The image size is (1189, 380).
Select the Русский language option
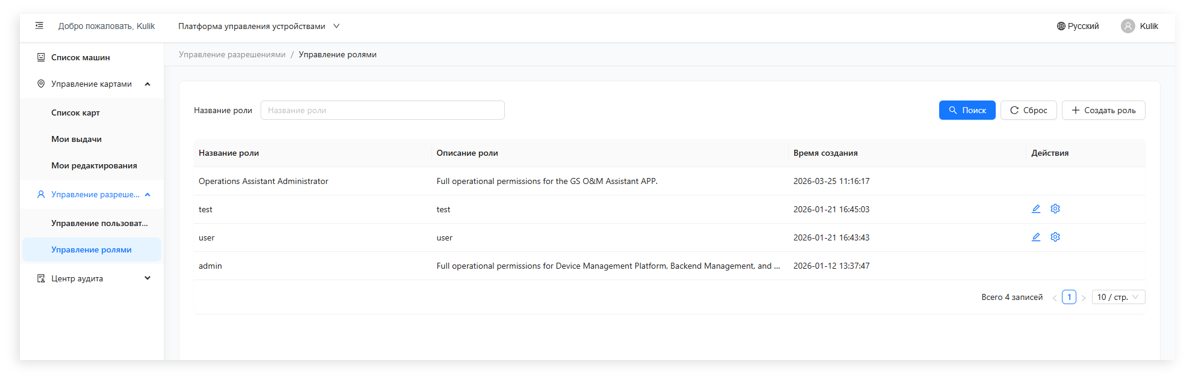tap(1084, 26)
